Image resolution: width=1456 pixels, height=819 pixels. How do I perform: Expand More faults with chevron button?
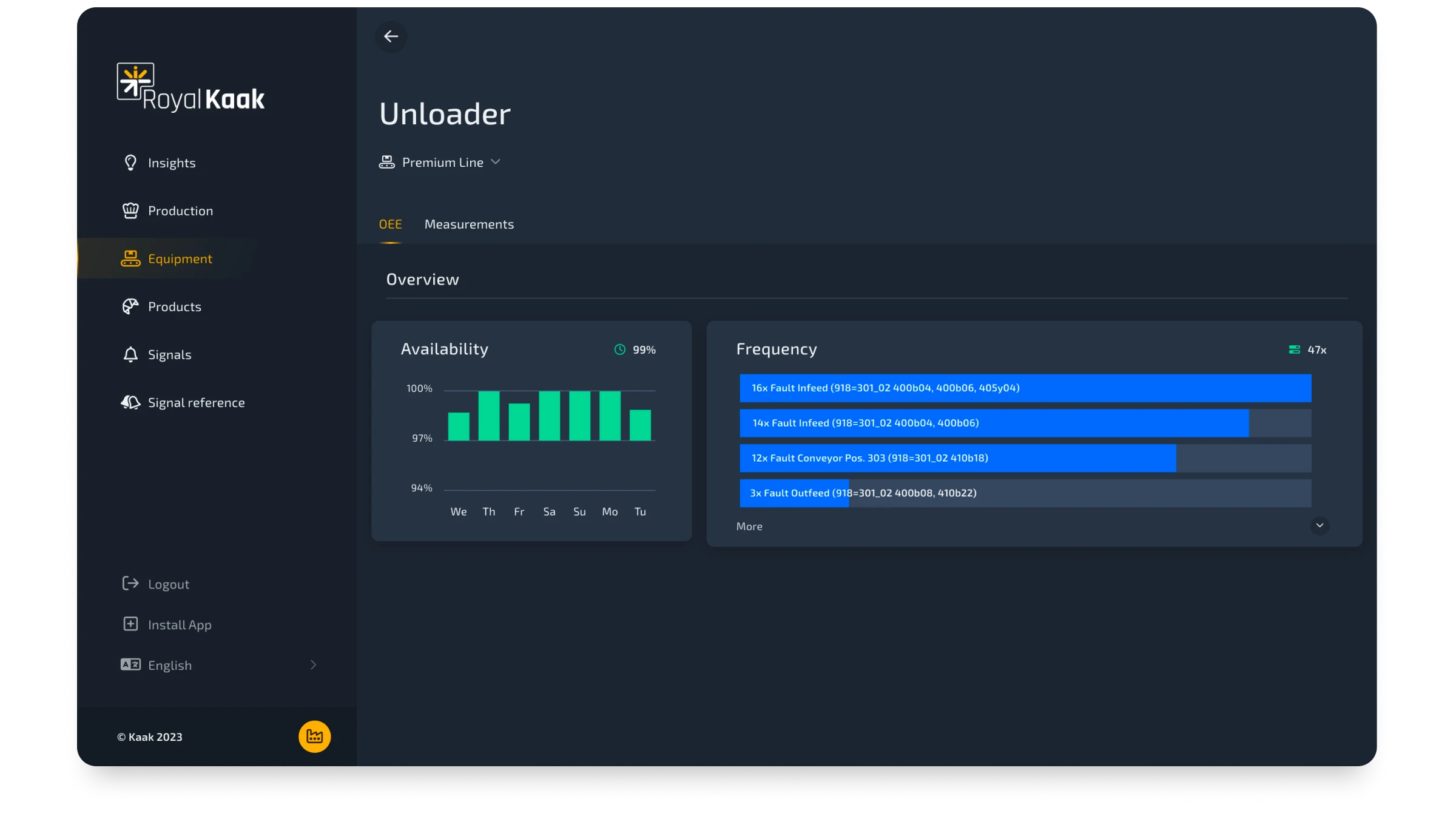[x=1319, y=526]
